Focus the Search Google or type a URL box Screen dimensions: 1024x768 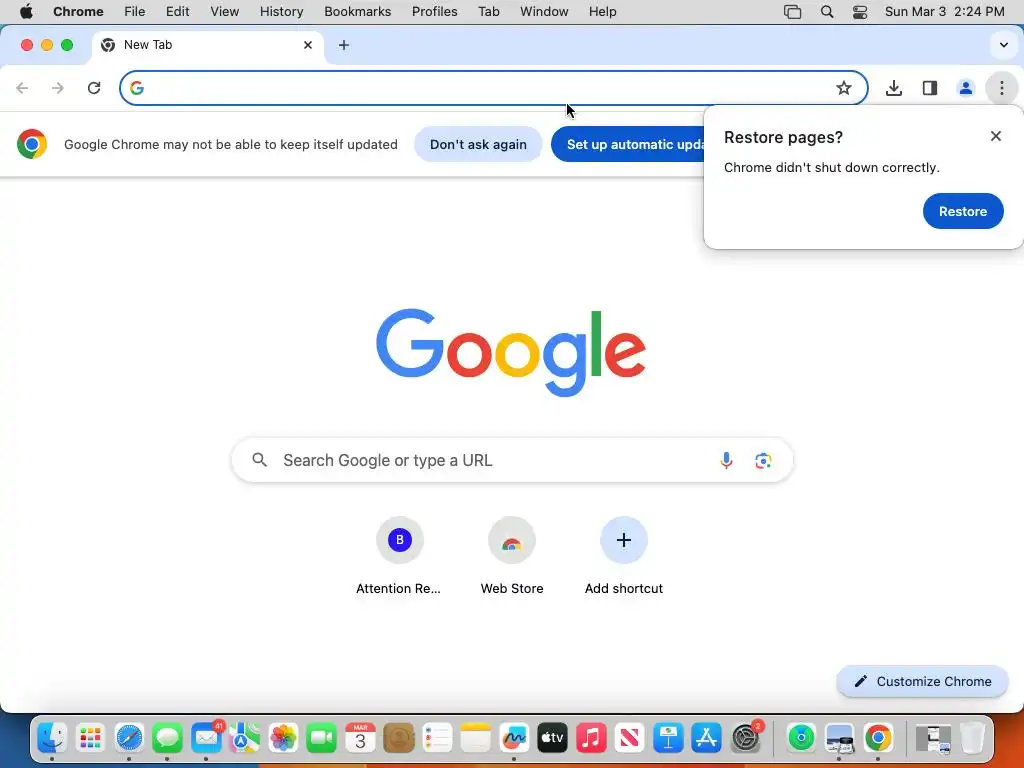pos(512,460)
